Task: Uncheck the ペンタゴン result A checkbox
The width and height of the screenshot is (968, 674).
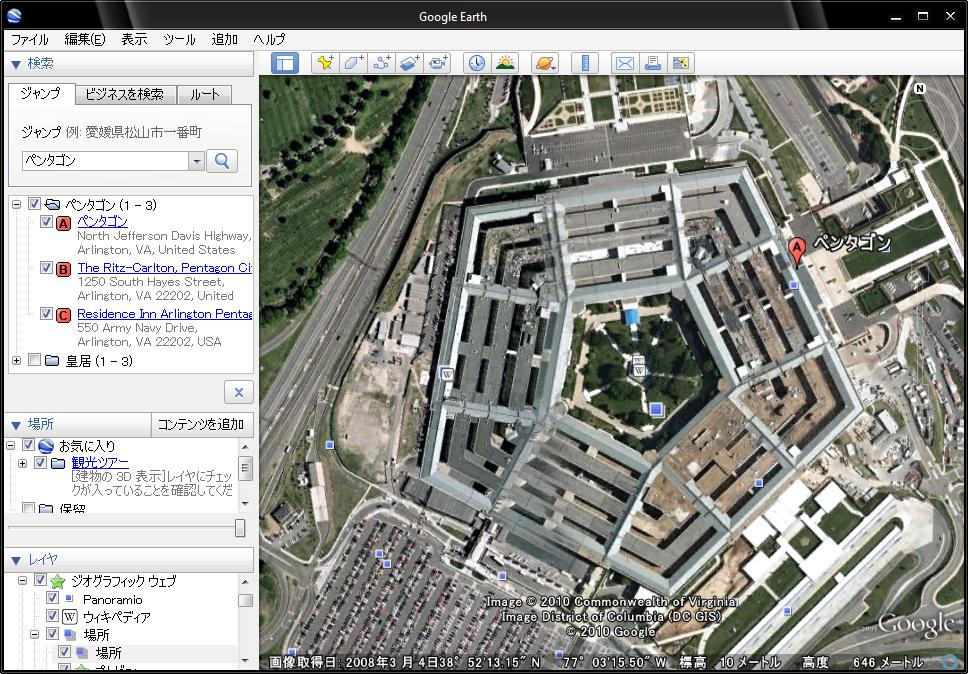Action: [x=46, y=221]
